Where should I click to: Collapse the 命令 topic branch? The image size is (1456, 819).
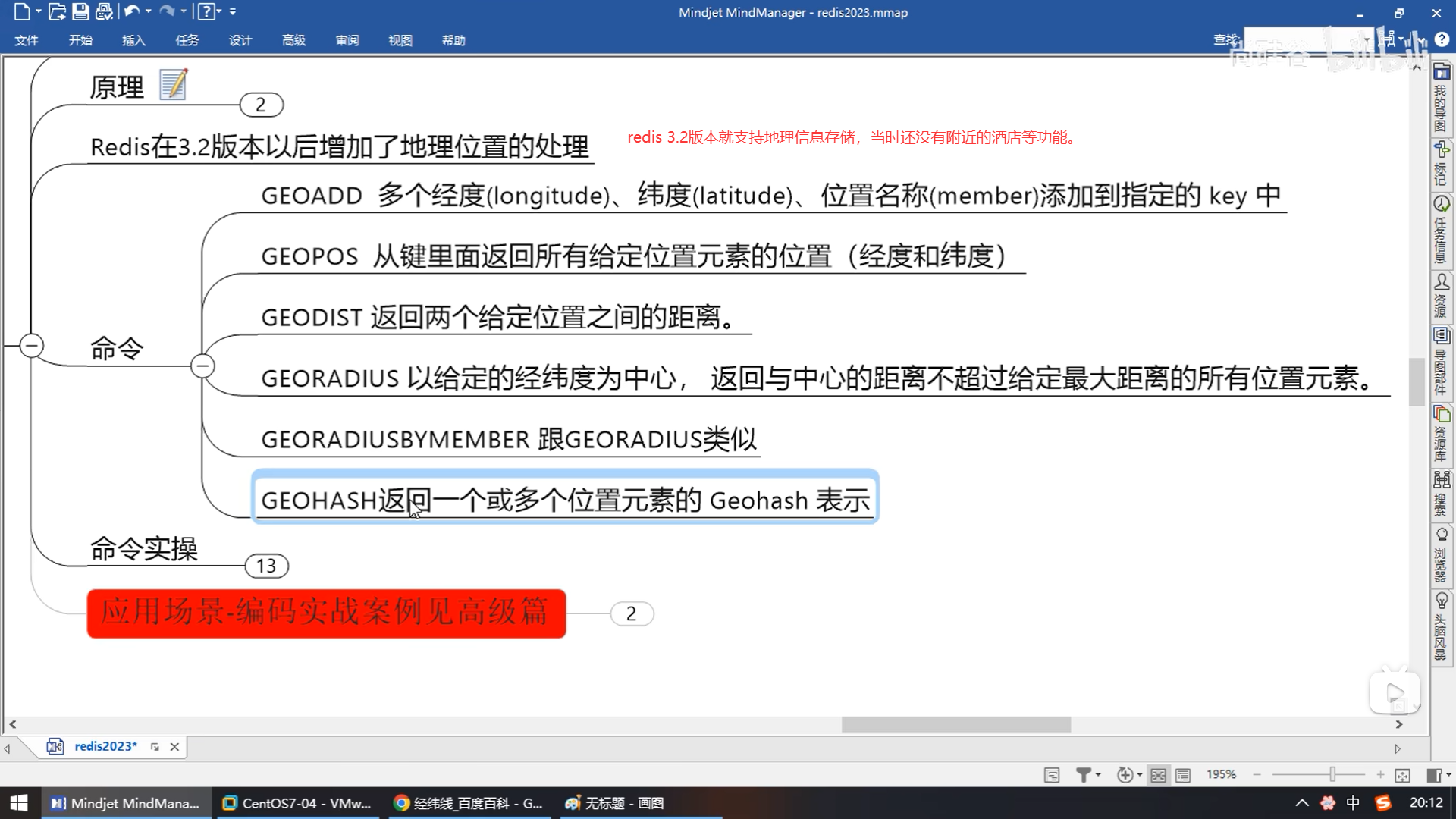pyautogui.click(x=202, y=366)
